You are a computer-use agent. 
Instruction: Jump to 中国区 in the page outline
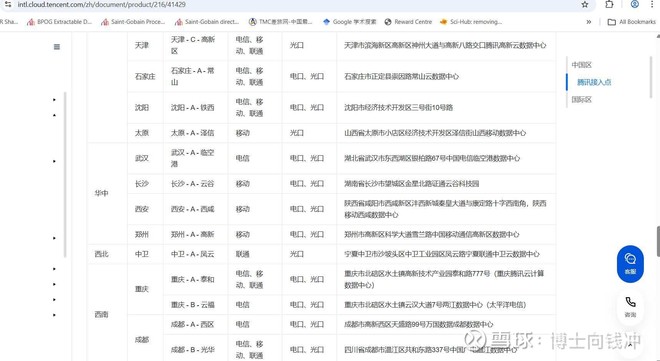(582, 65)
